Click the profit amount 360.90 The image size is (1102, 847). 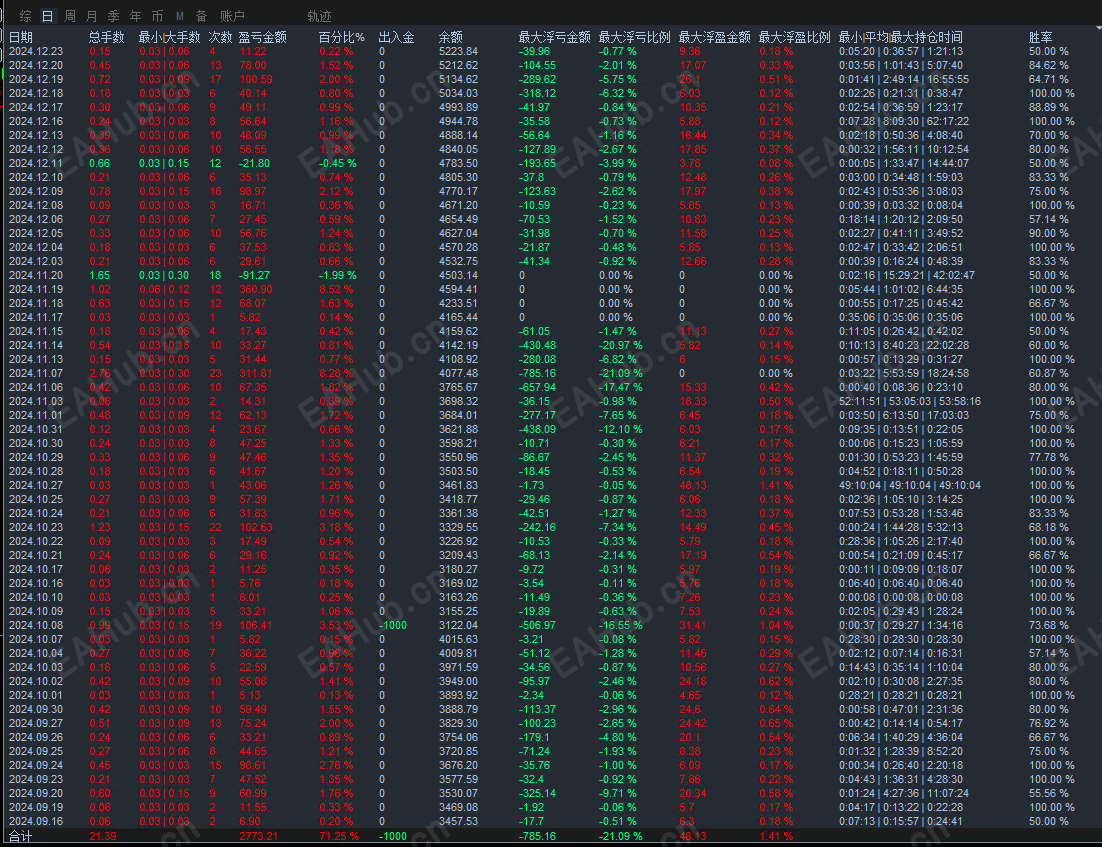point(256,290)
